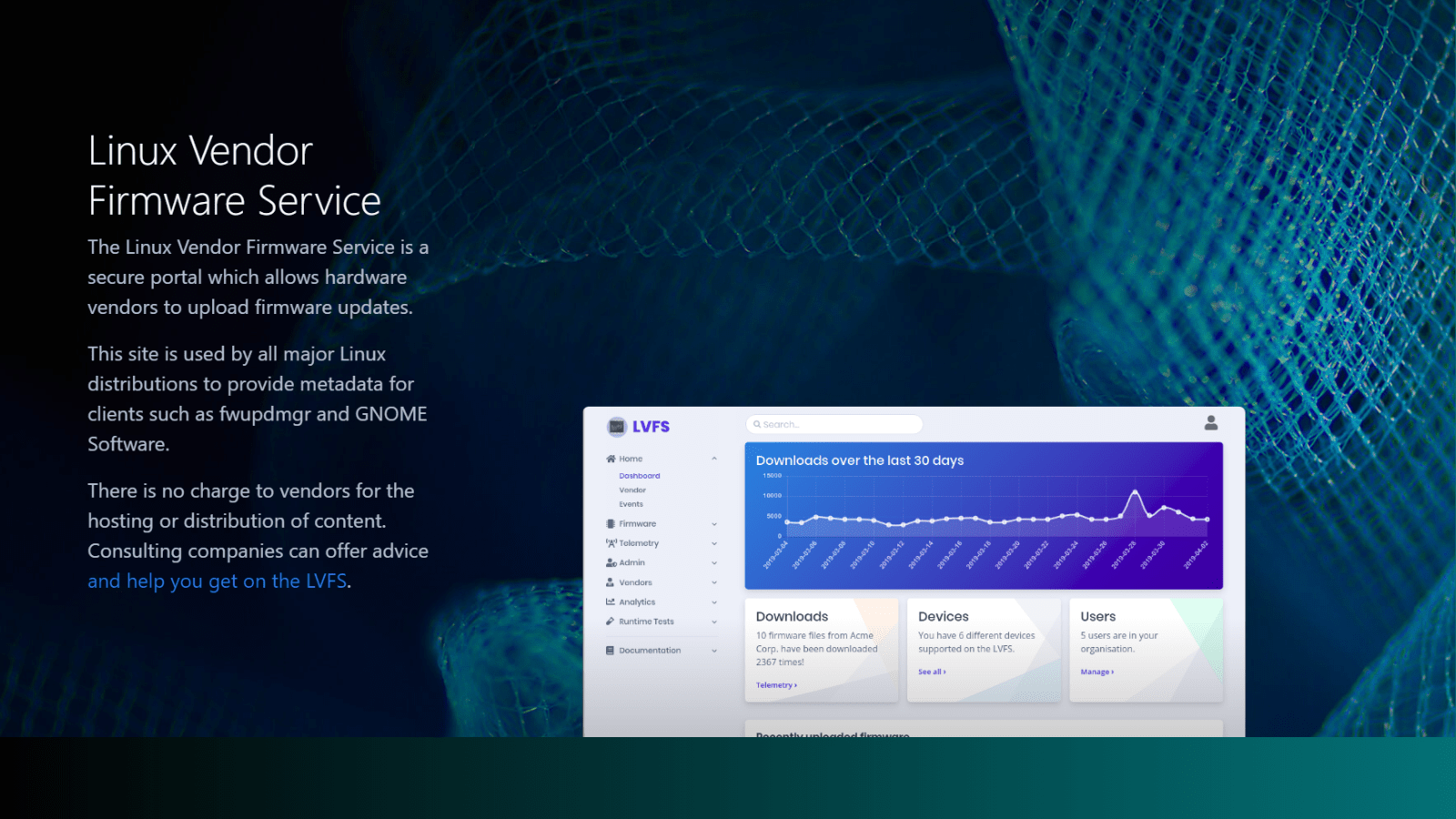Click the LVFS chip logo
Screen dimensions: 1456x819
(615, 427)
